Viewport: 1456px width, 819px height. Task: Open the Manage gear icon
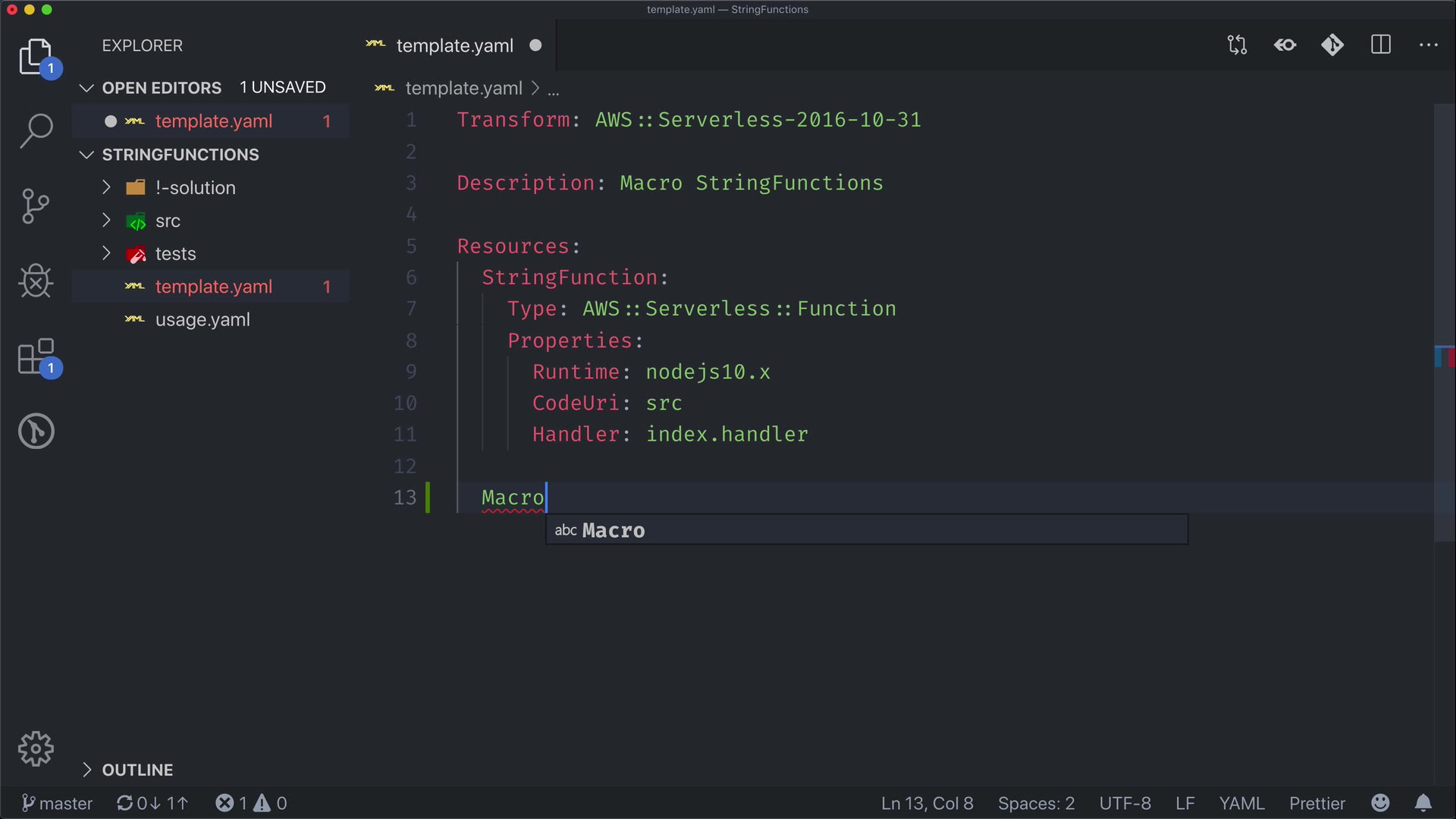click(x=36, y=749)
